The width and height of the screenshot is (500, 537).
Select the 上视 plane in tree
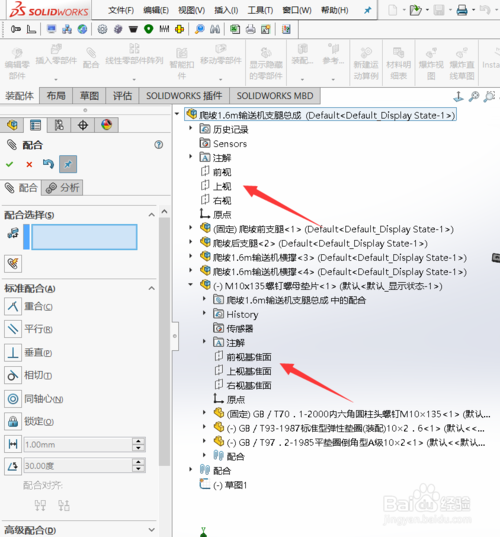[x=216, y=186]
